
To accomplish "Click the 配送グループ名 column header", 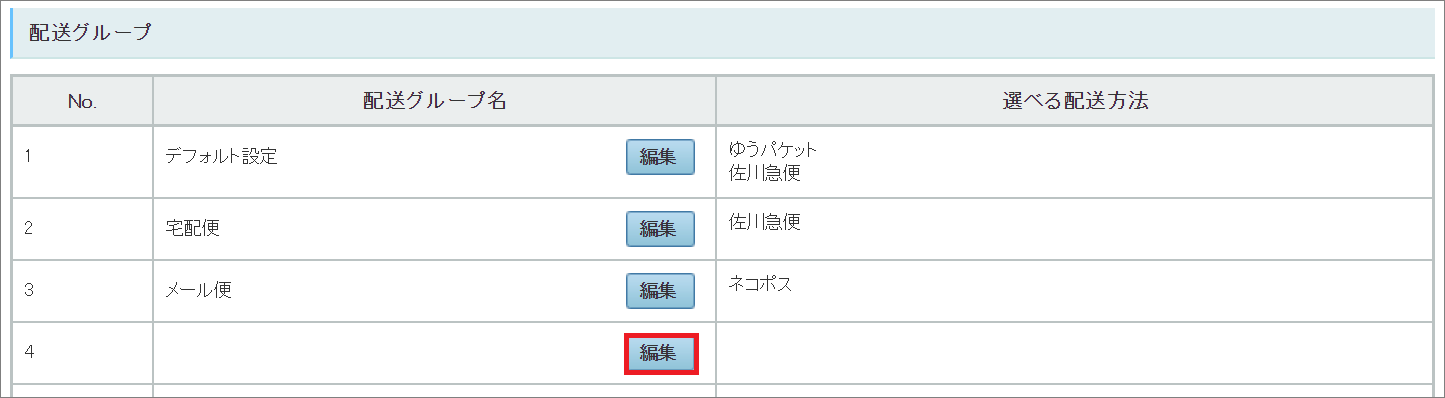I will 434,101.
